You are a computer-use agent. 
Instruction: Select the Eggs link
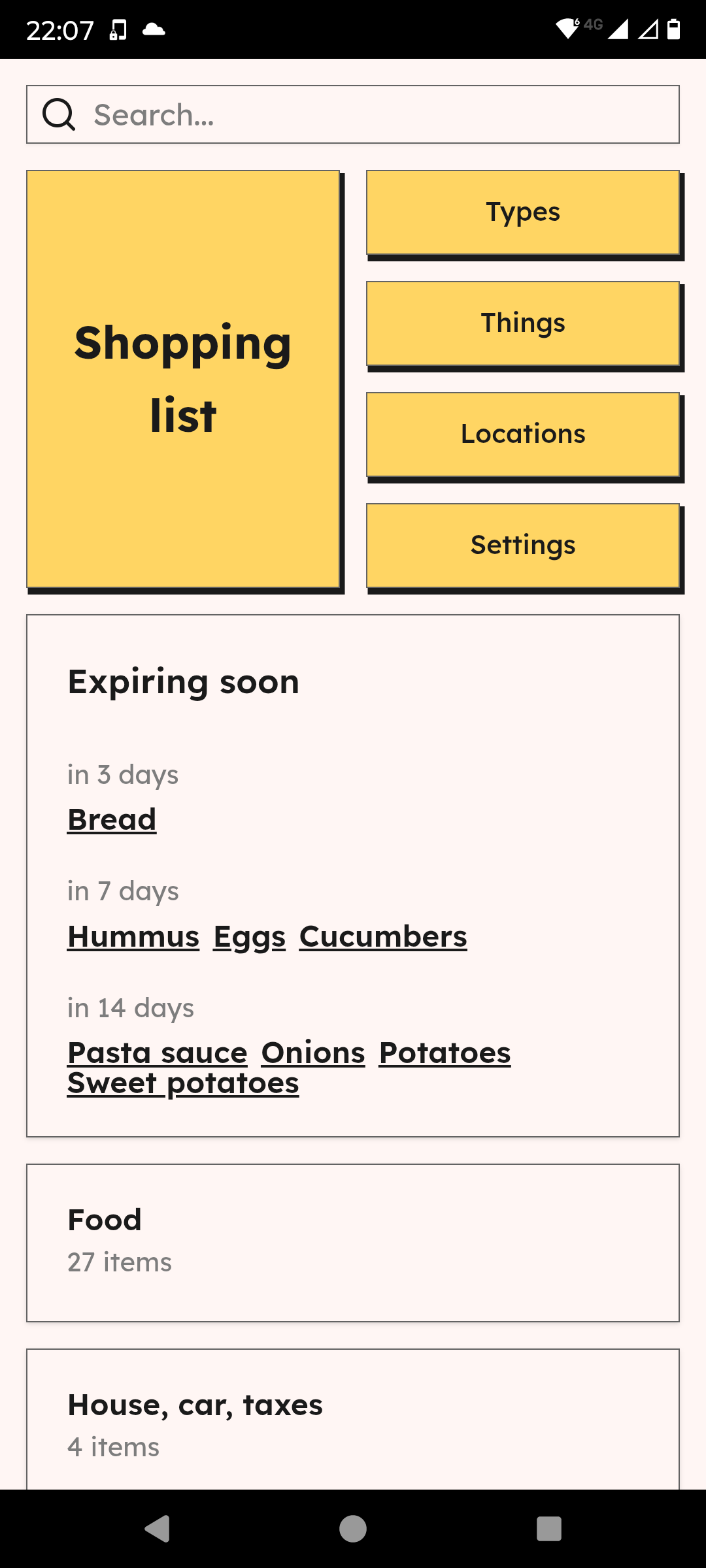click(250, 936)
